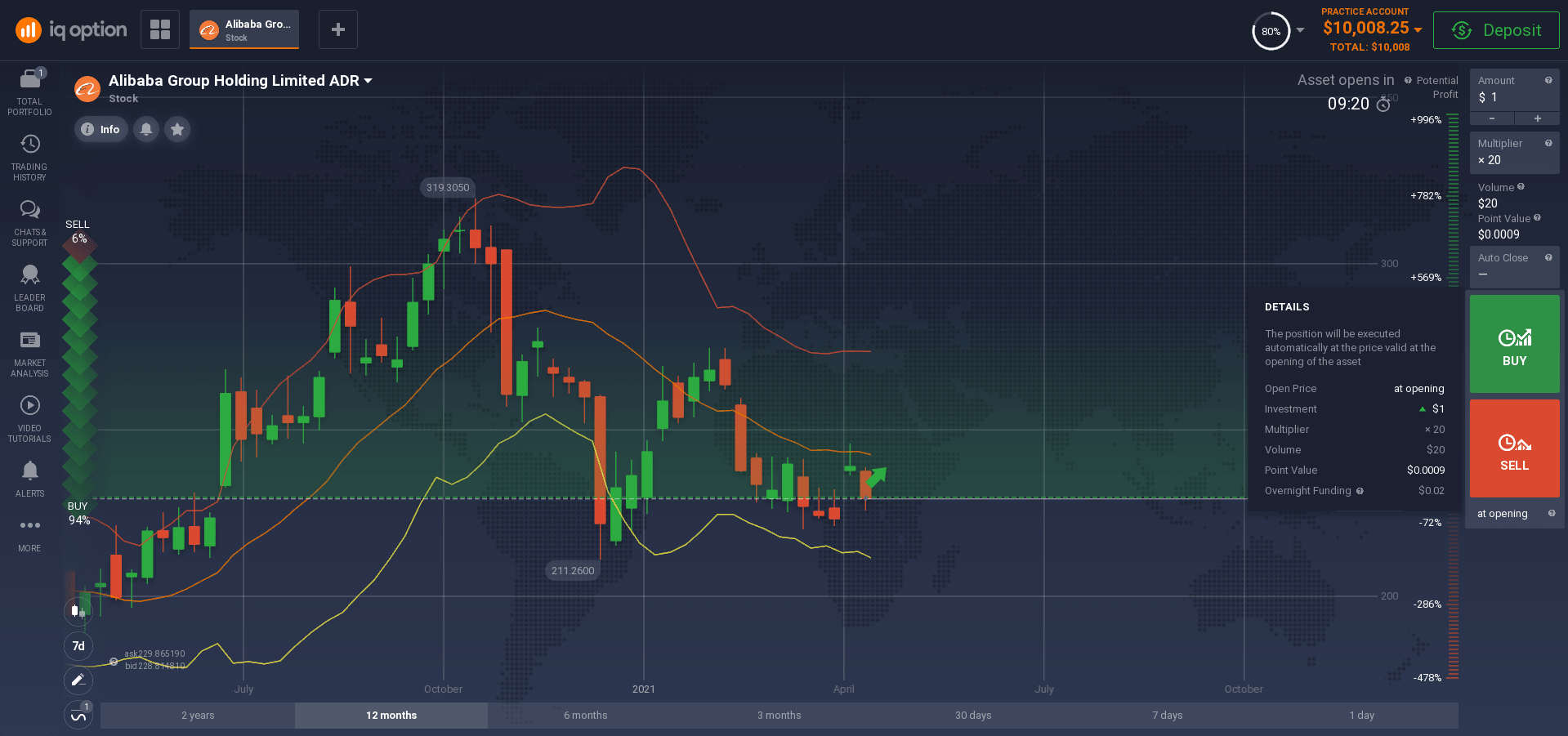Increase amount with plus button
1568x736 pixels.
pos(1538,118)
